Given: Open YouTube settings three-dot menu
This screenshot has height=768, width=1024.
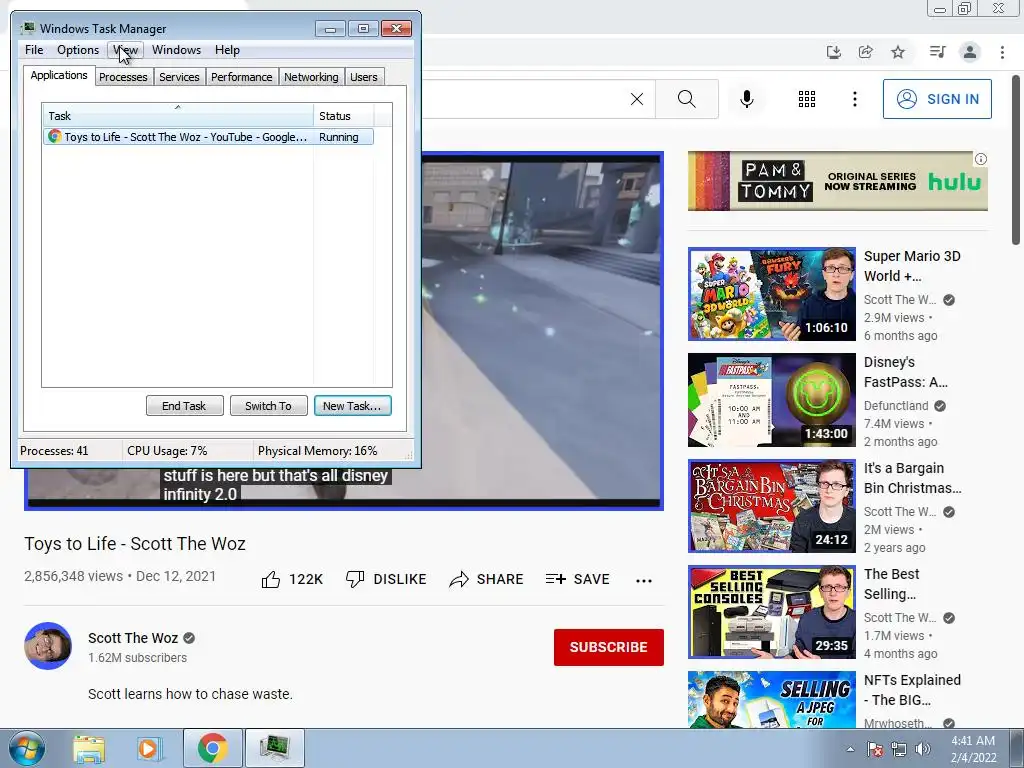Looking at the screenshot, I should 854,99.
